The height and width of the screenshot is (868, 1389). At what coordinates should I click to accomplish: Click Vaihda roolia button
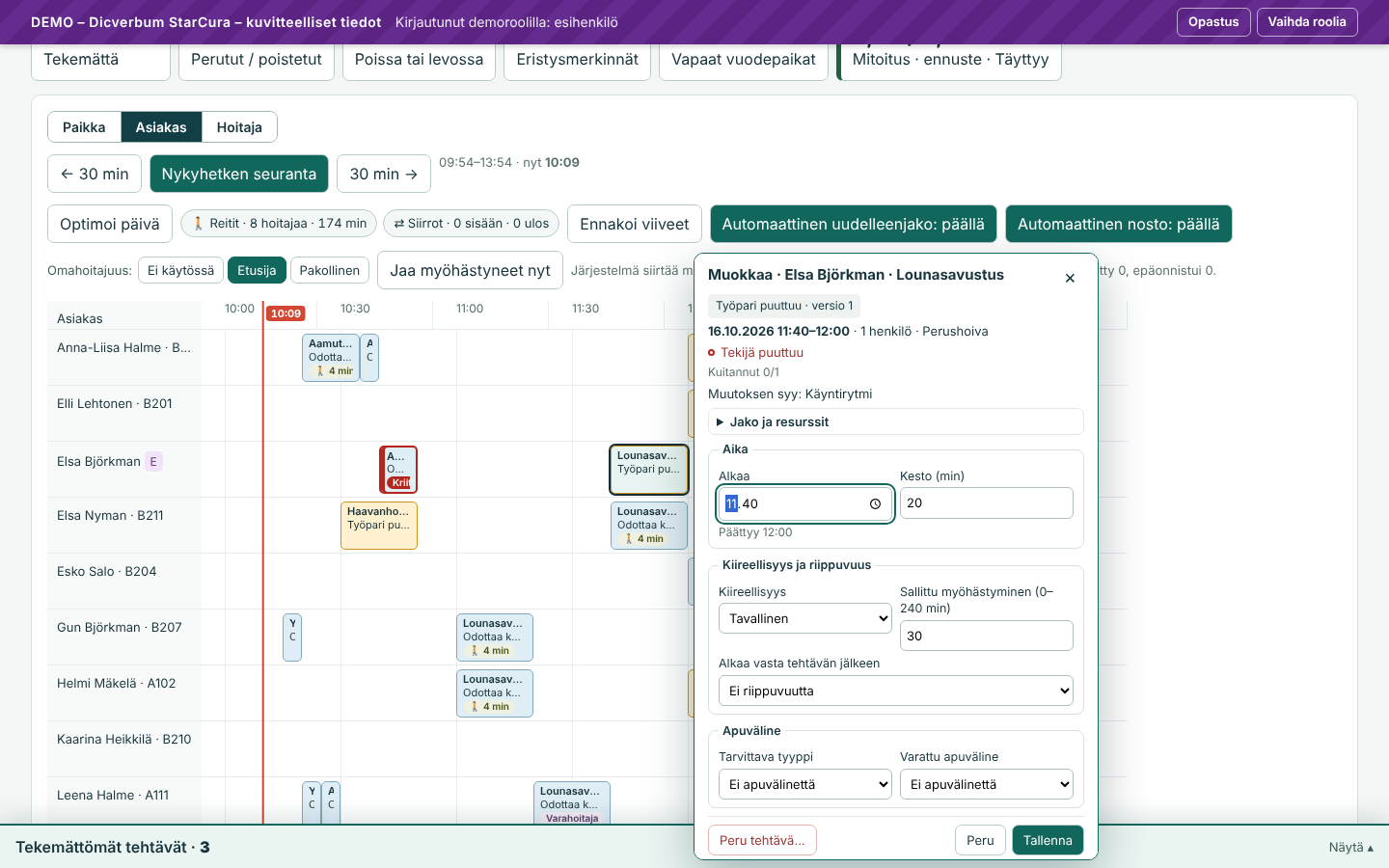point(1307,22)
